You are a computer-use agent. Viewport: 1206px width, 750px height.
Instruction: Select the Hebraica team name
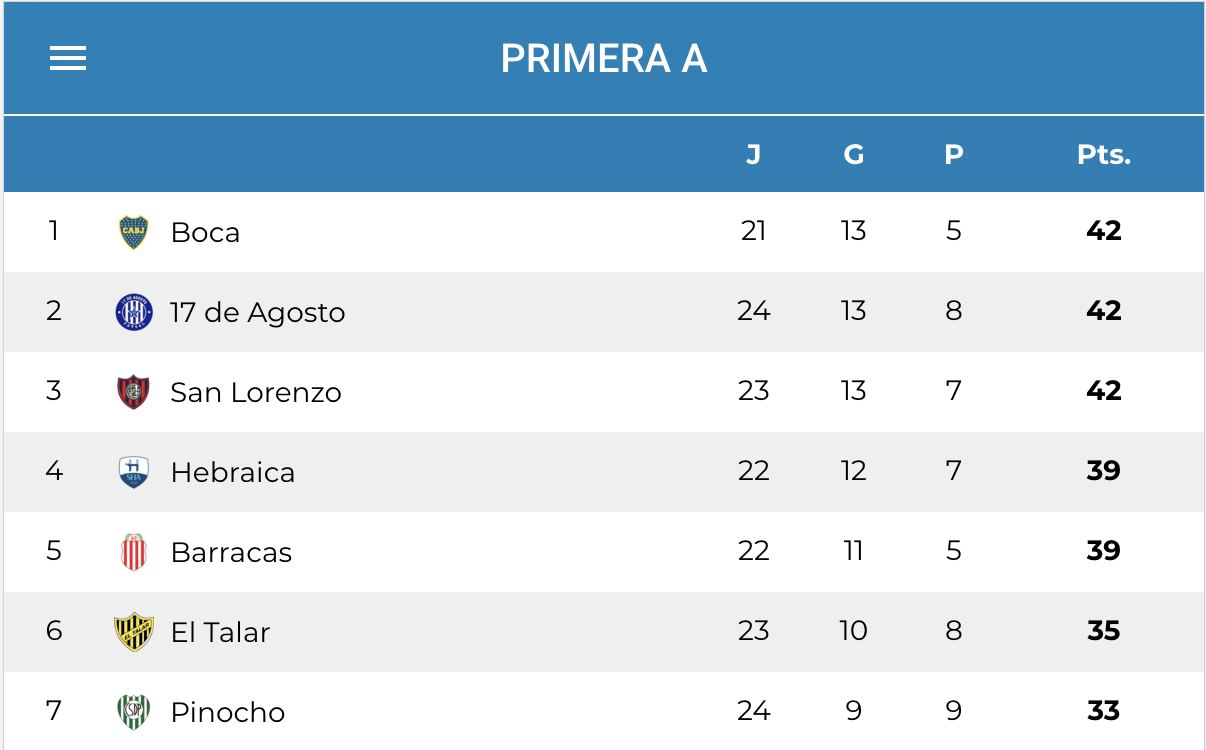point(233,472)
